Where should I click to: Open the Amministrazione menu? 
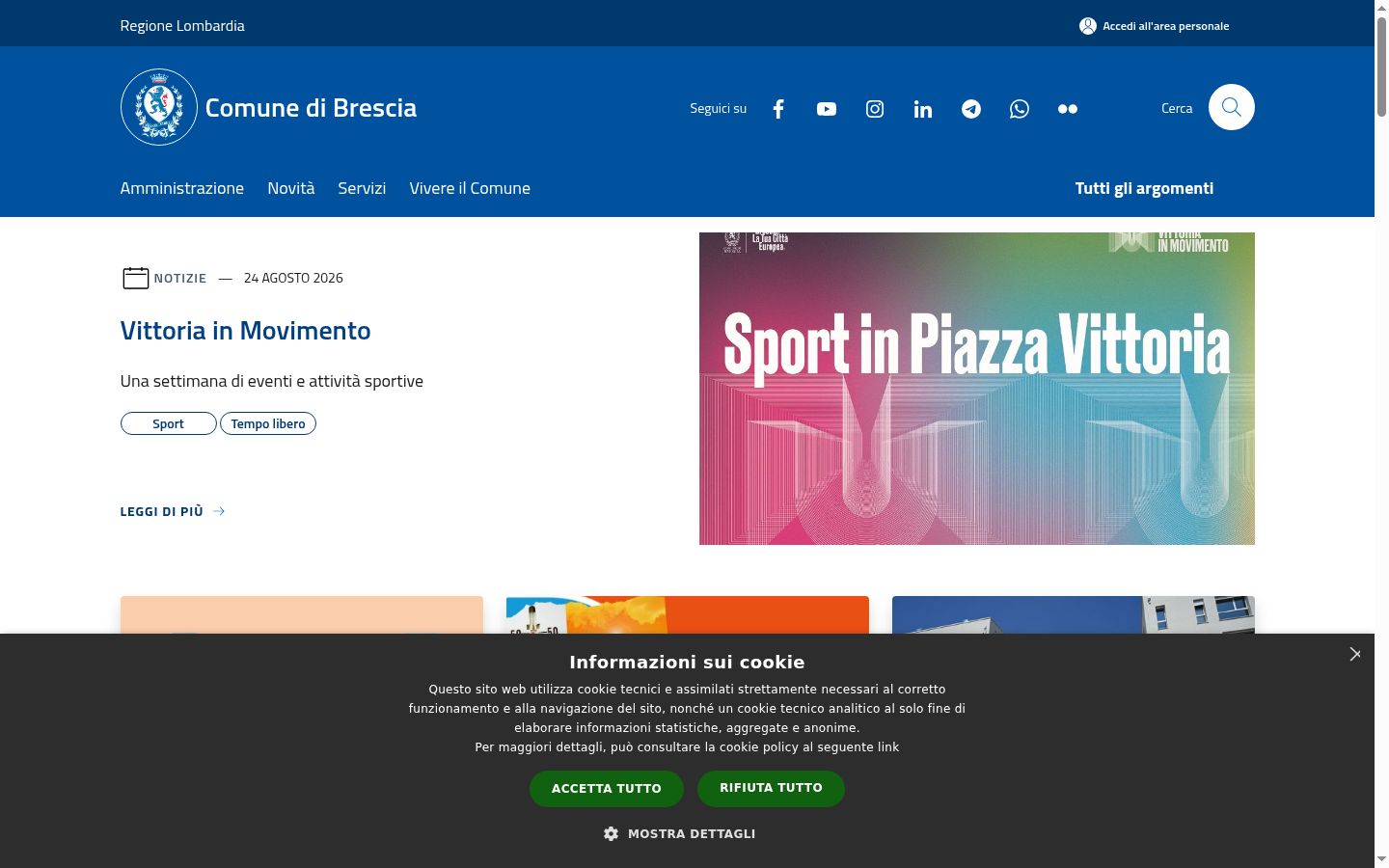182,188
